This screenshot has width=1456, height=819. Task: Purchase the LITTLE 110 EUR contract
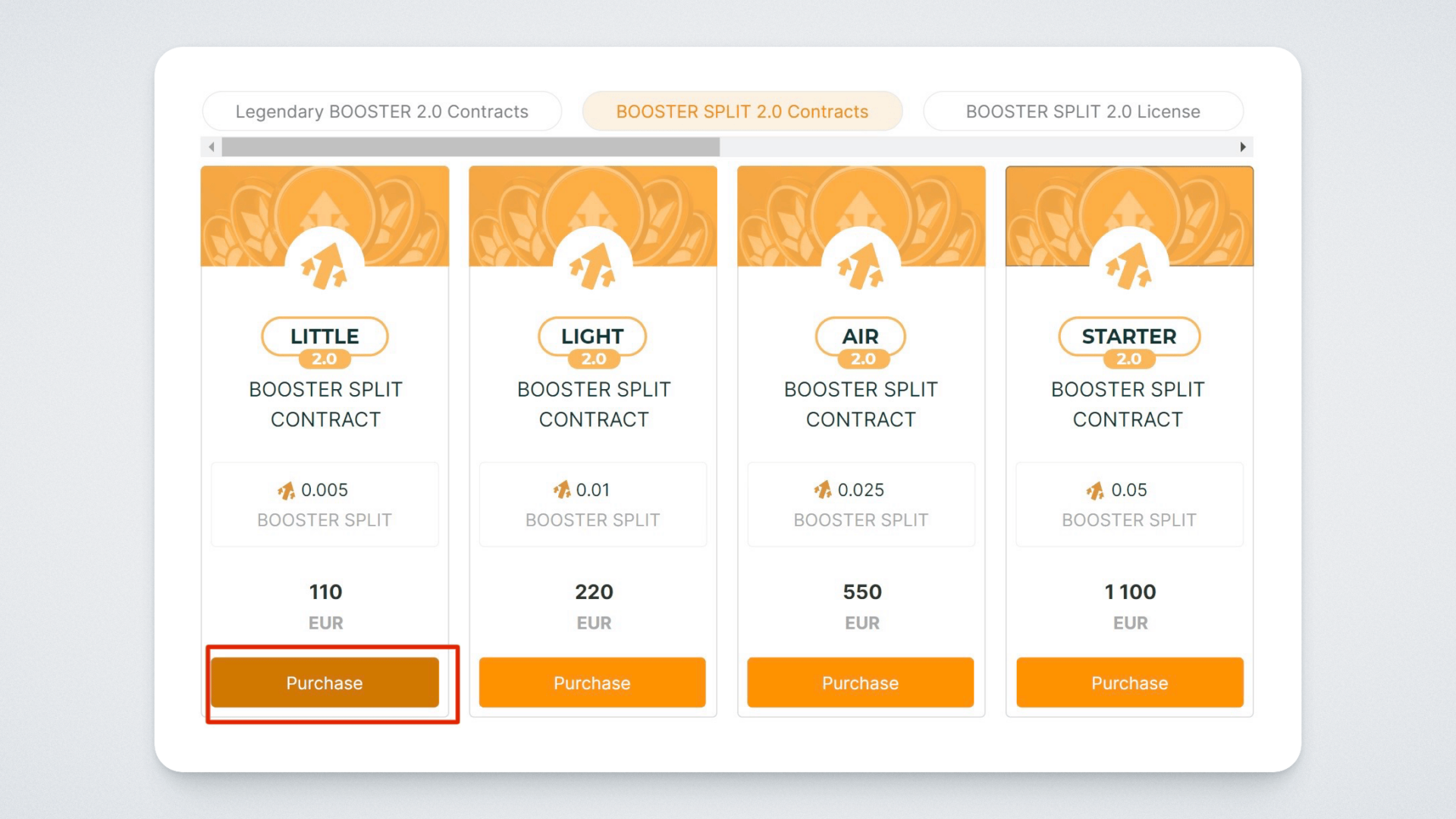[325, 682]
